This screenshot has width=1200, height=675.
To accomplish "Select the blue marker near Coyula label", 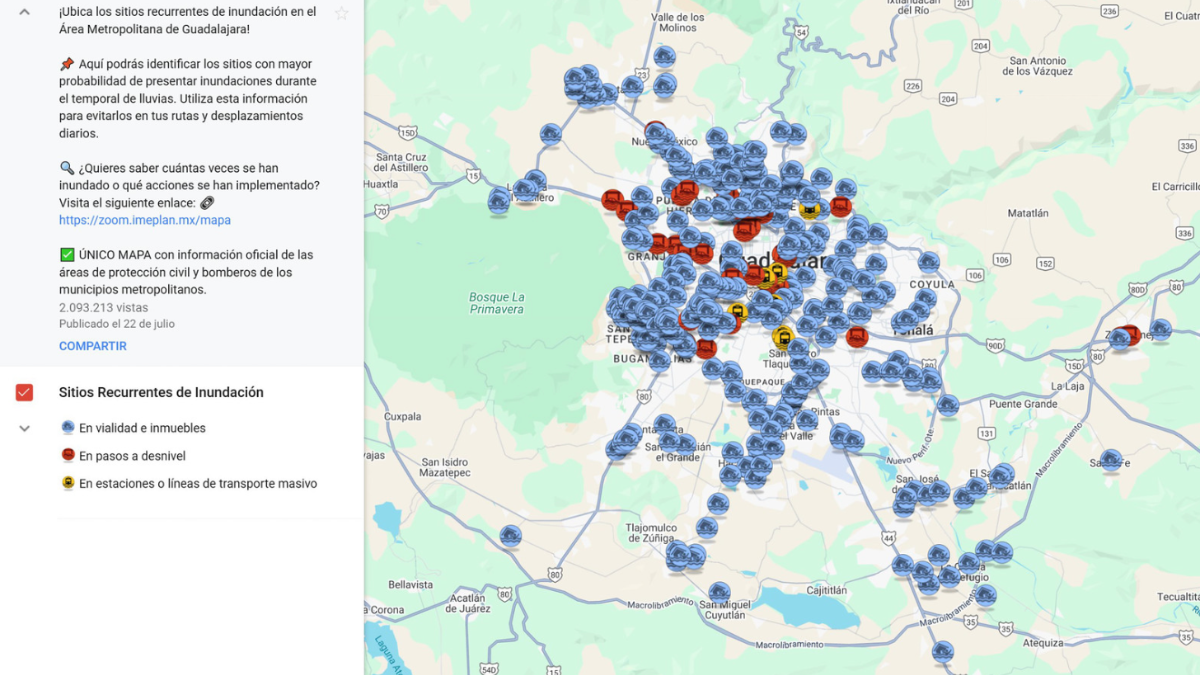I will tap(929, 263).
